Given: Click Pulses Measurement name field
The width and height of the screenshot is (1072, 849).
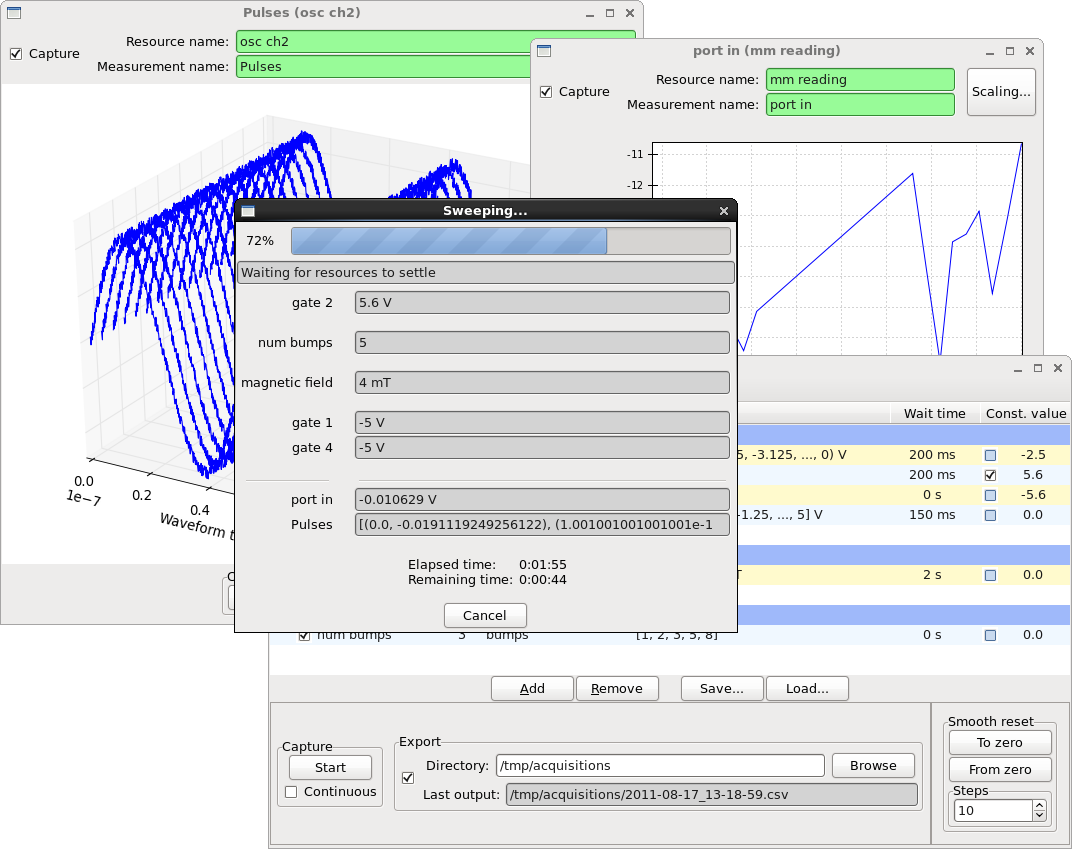Looking at the screenshot, I should point(383,66).
